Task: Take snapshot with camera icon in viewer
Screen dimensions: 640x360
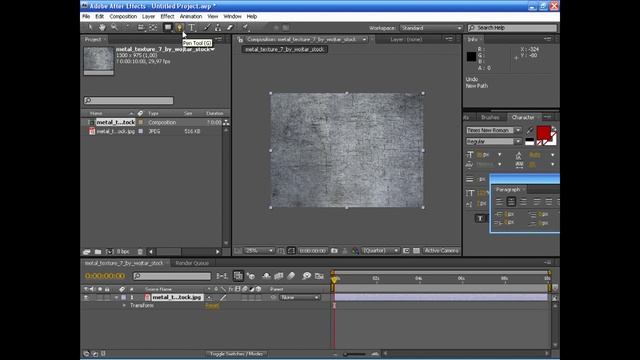Action: pos(334,251)
